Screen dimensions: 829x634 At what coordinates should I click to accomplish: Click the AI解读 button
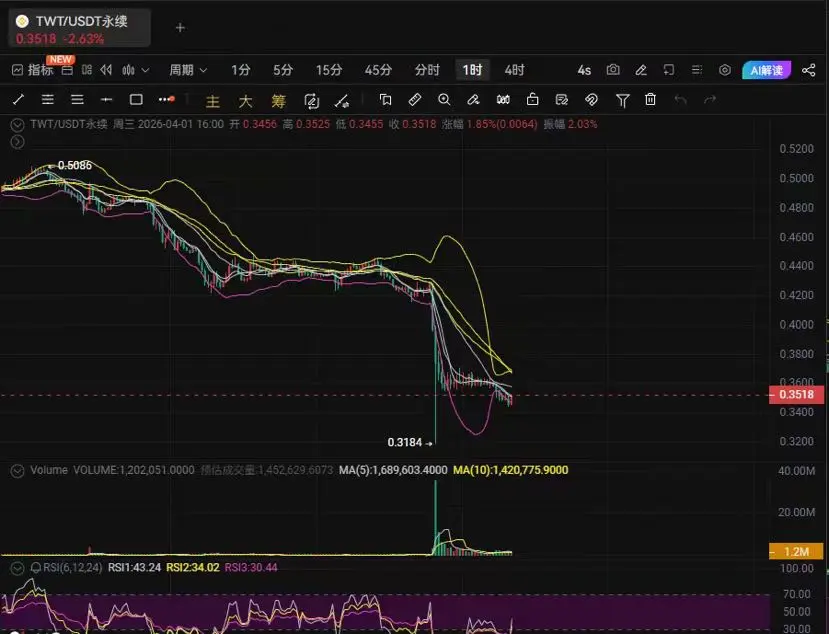(767, 70)
